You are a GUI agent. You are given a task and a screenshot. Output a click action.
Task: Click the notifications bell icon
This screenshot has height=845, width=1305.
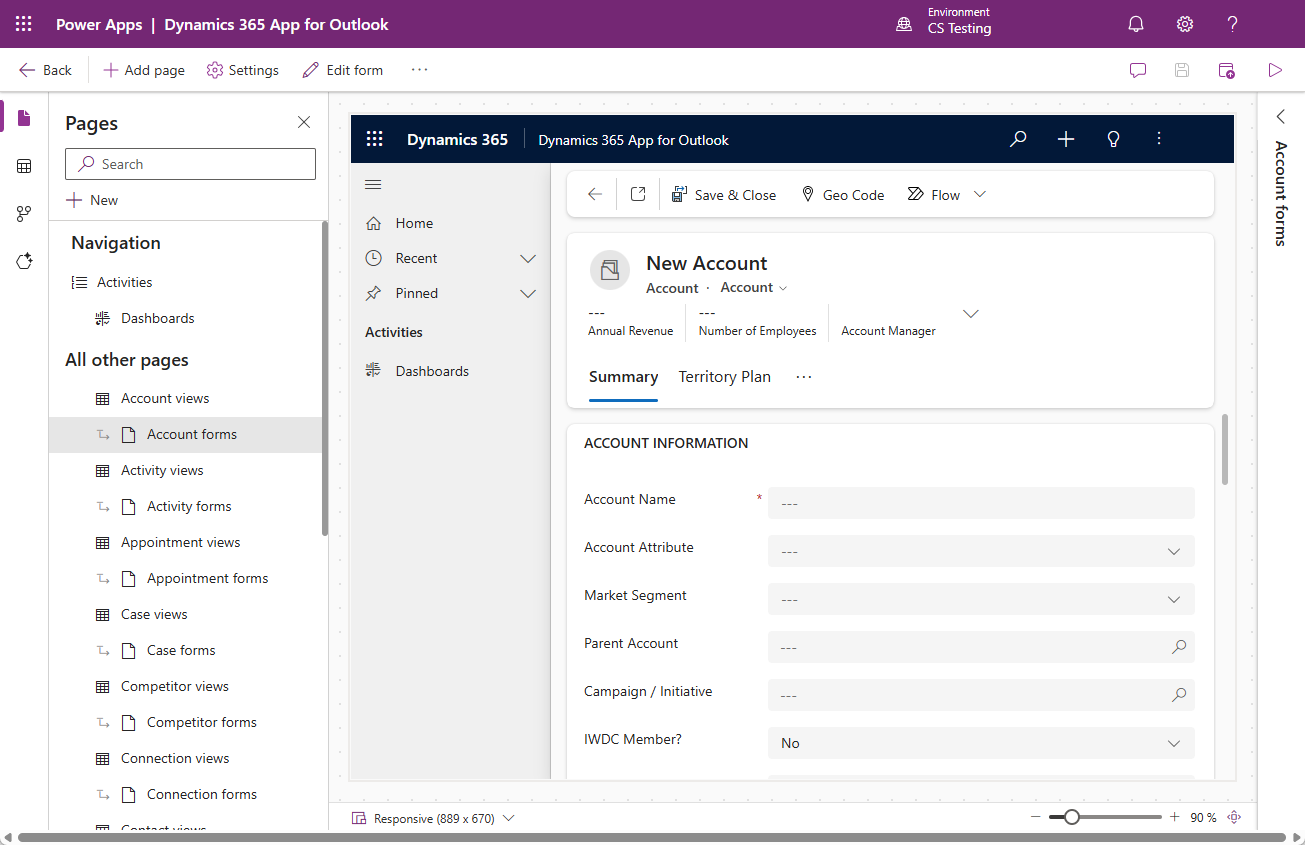pos(1136,24)
